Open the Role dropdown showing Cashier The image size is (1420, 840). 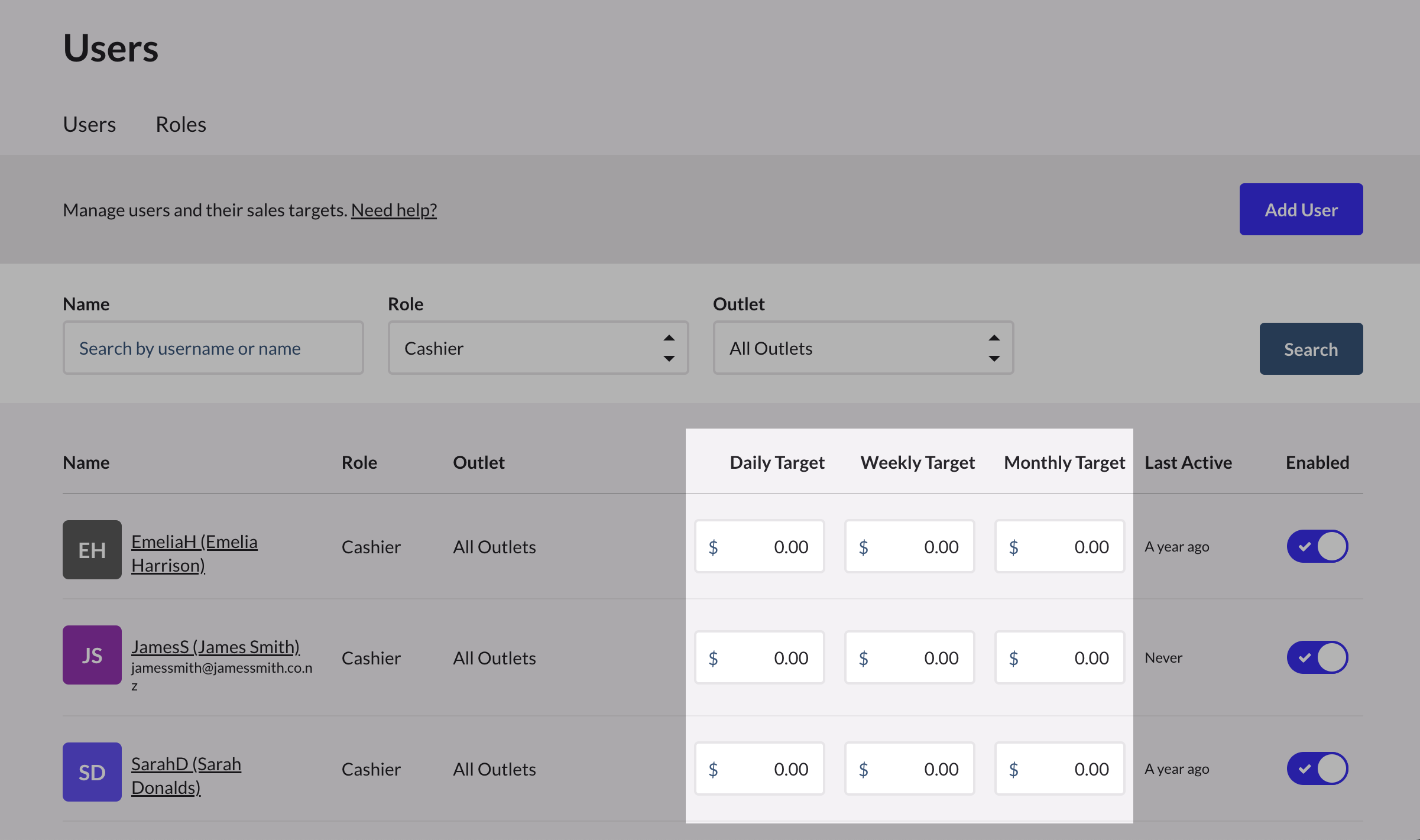pyautogui.click(x=538, y=348)
